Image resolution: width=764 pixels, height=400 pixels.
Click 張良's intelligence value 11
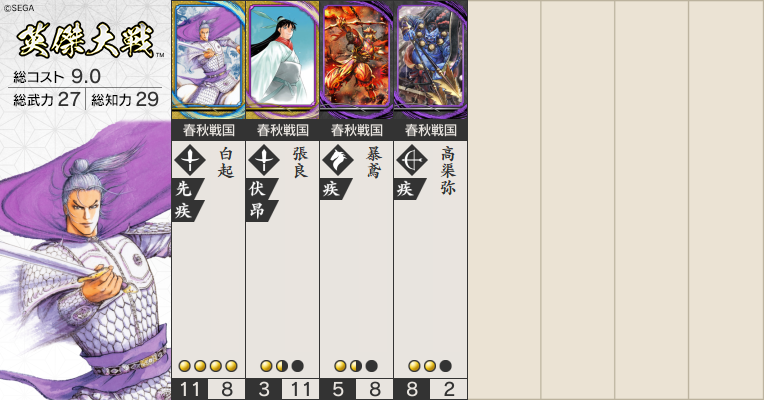coord(301,389)
